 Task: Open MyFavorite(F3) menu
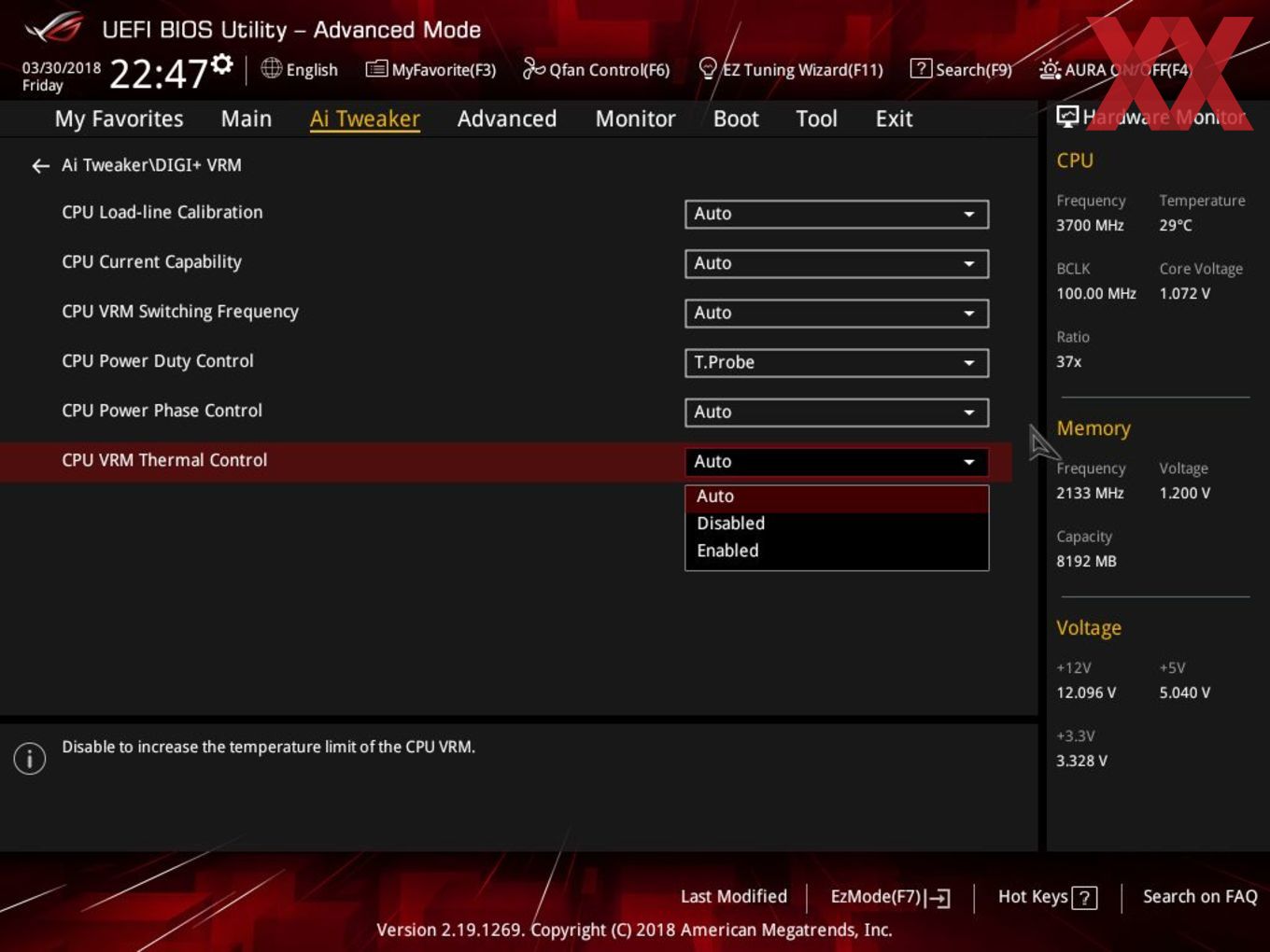430,69
